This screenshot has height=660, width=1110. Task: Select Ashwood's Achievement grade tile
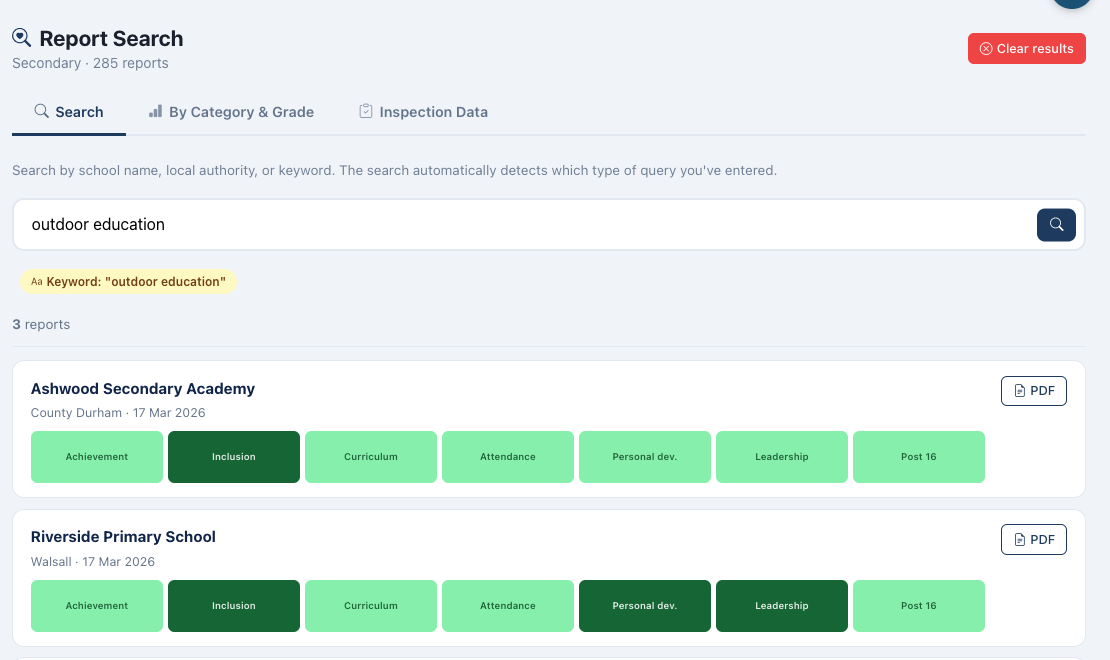97,457
